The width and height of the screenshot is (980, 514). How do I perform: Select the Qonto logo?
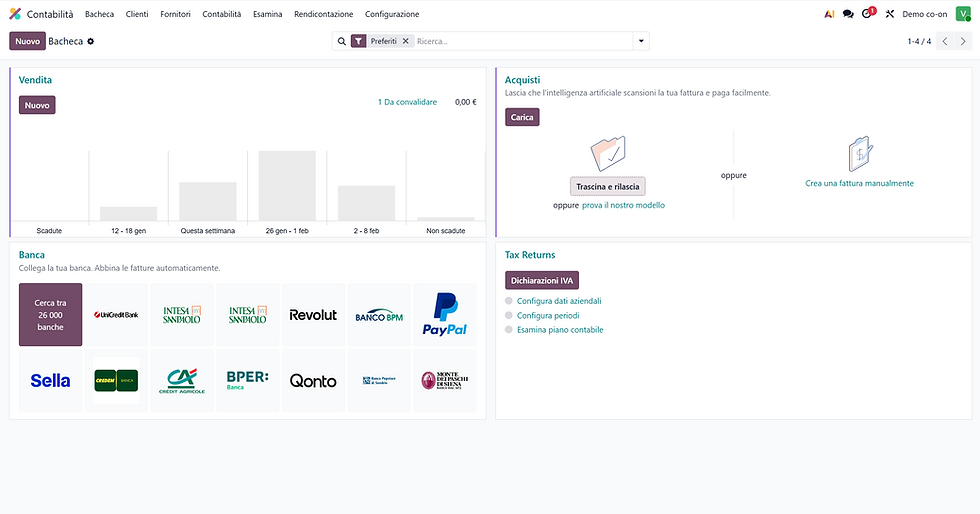[x=313, y=380]
